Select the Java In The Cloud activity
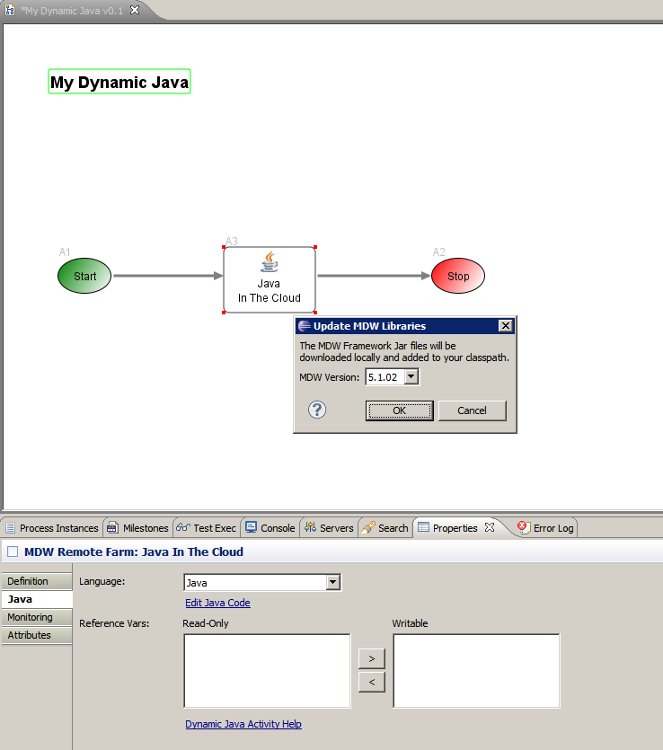This screenshot has height=750, width=663. pyautogui.click(x=269, y=280)
